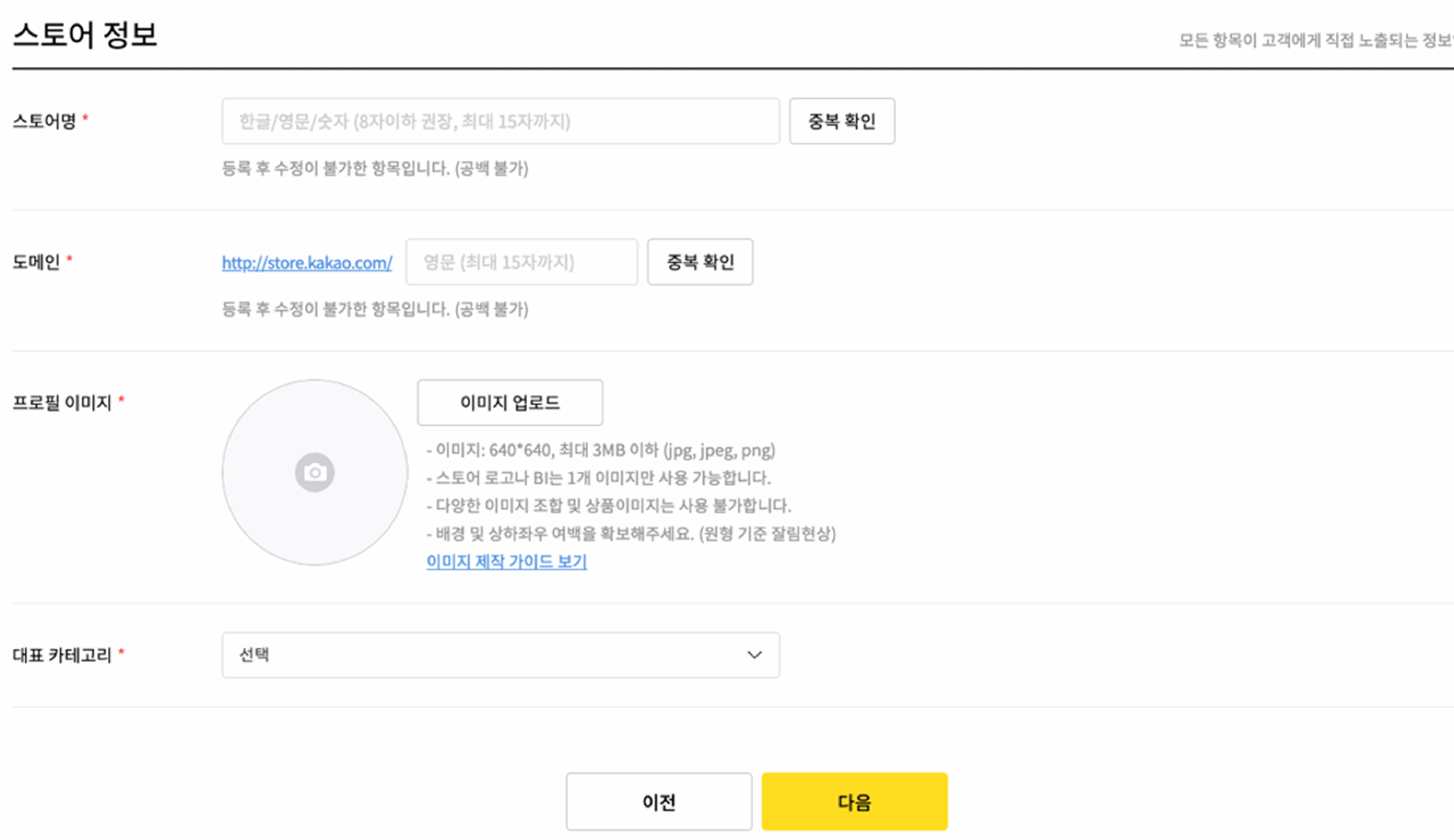Click the chevron arrow on category selector
This screenshot has height=840, width=1454.
[x=752, y=655]
